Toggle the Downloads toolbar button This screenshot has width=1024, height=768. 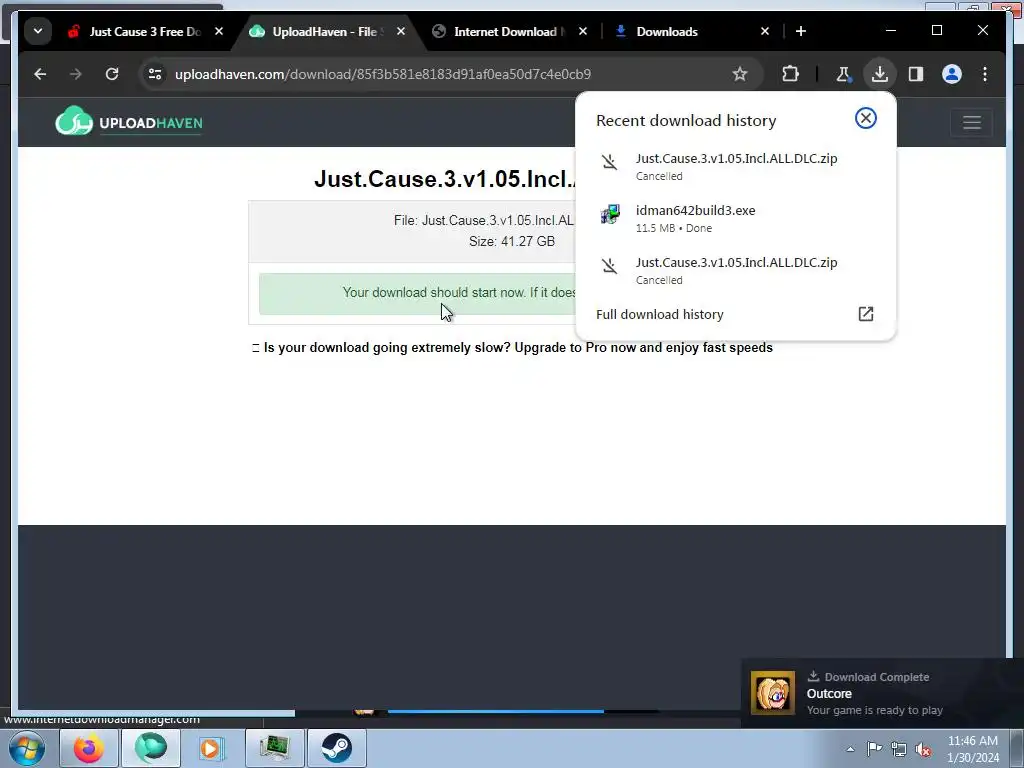(880, 74)
